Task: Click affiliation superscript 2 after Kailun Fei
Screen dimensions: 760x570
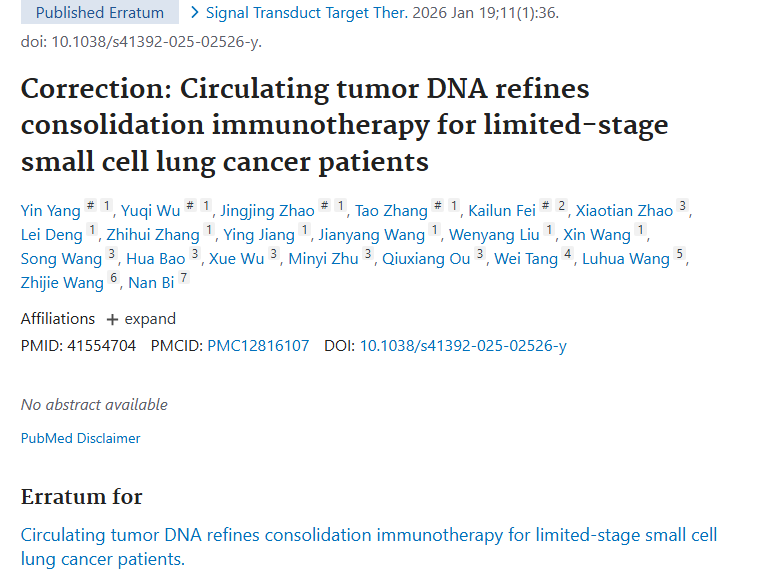Action: click(x=562, y=207)
